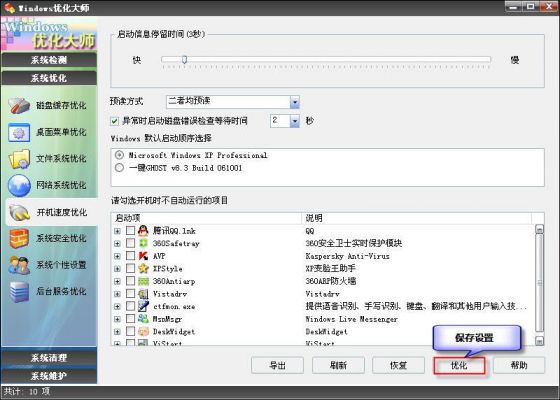Select 一键GHOST v8.3 boot radio option
560x400 pixels.
click(120, 168)
